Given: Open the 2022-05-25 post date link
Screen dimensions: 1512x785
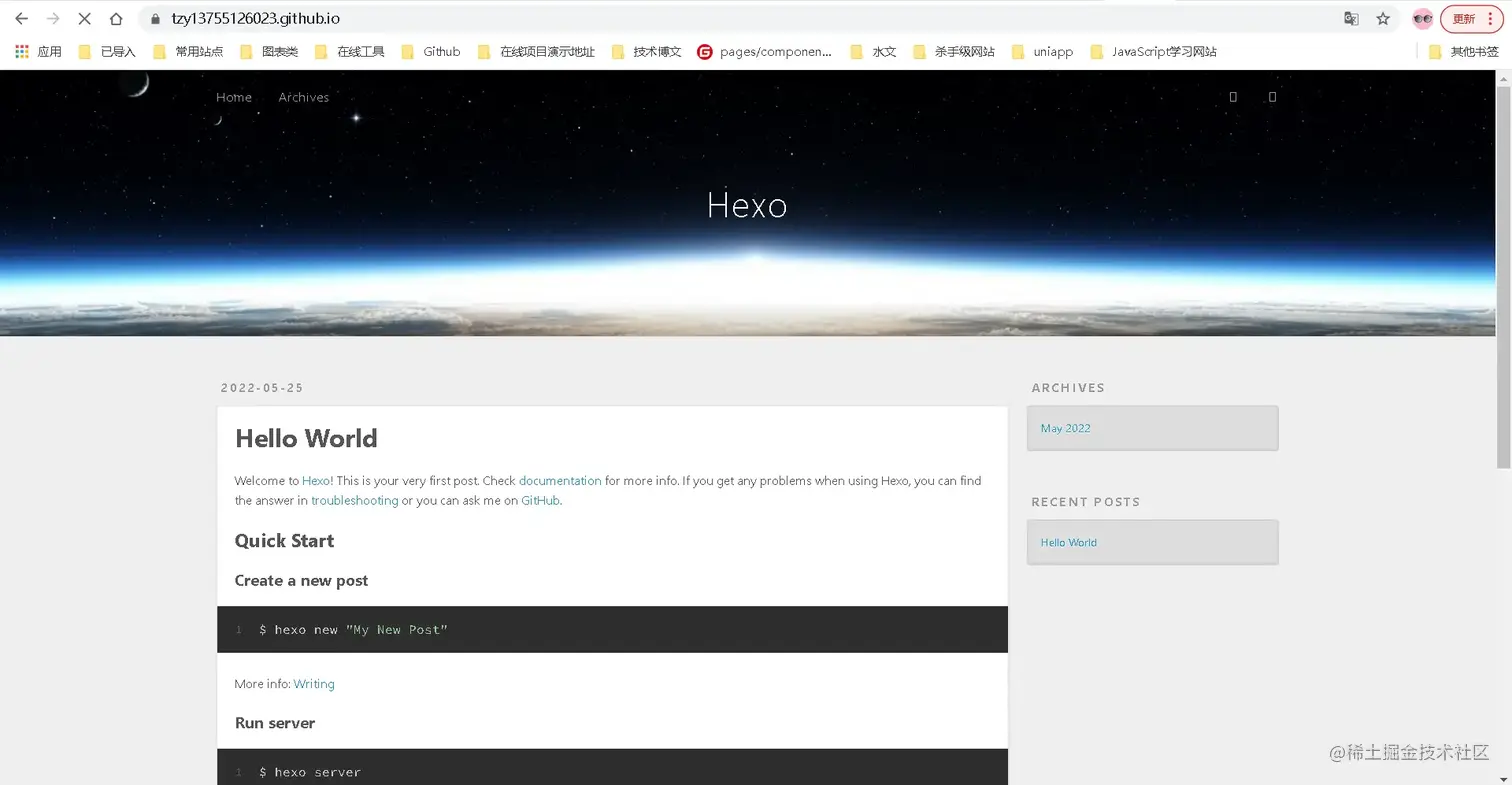Looking at the screenshot, I should (262, 388).
